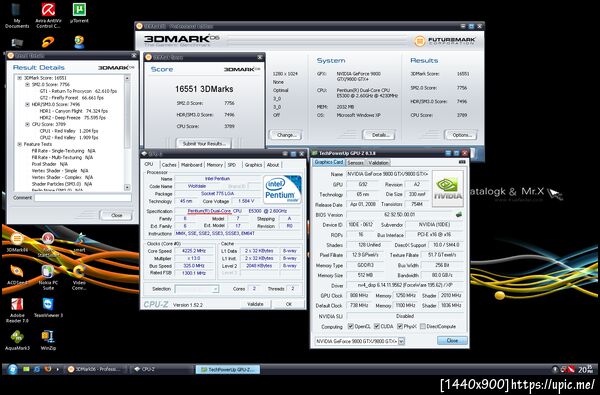The height and width of the screenshot is (395, 600).
Task: Open the Video Converter desktop icon
Action: (79, 277)
